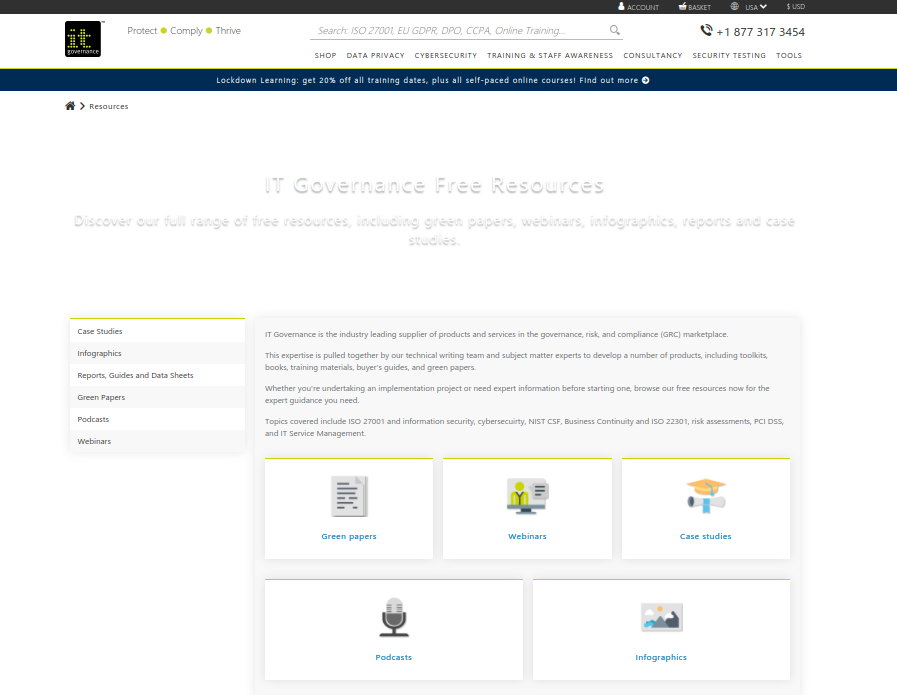Open the Security Testing menu
Image resolution: width=897 pixels, height=695 pixels.
(729, 55)
